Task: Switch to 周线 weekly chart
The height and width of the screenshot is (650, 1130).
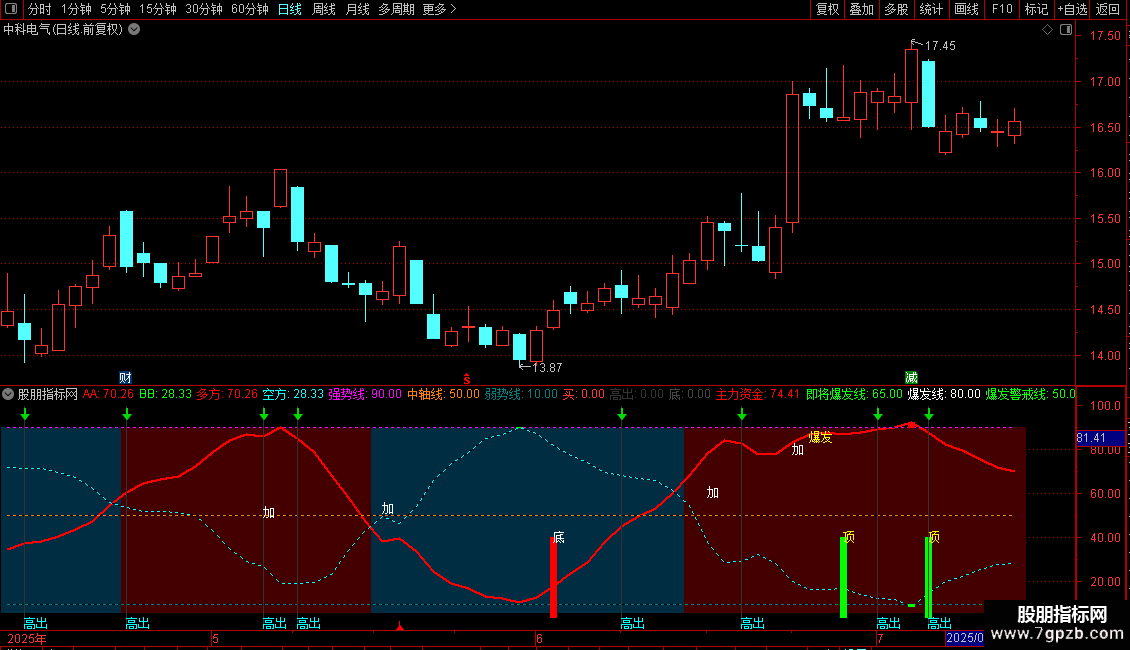Action: pyautogui.click(x=324, y=9)
